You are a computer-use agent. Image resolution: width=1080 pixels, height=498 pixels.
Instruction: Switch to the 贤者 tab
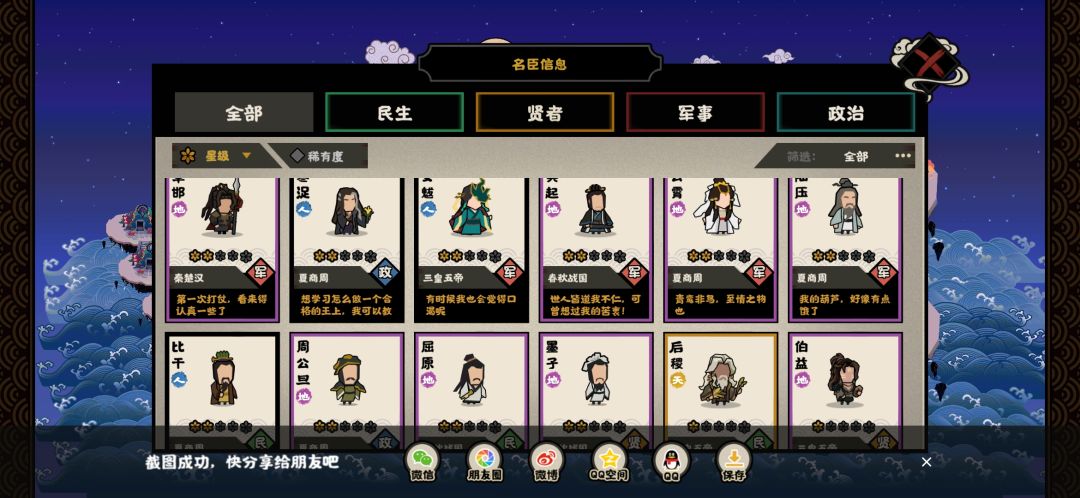[x=545, y=112]
